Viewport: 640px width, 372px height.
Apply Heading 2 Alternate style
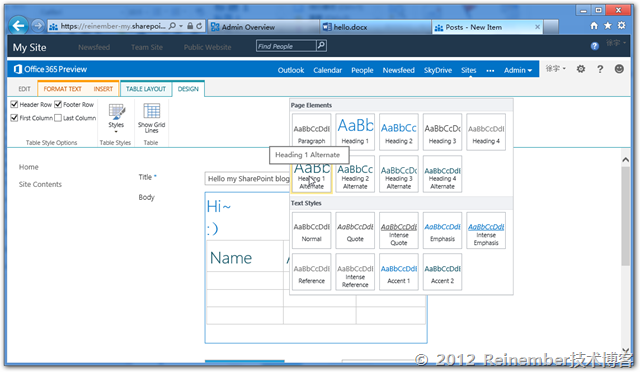click(355, 174)
